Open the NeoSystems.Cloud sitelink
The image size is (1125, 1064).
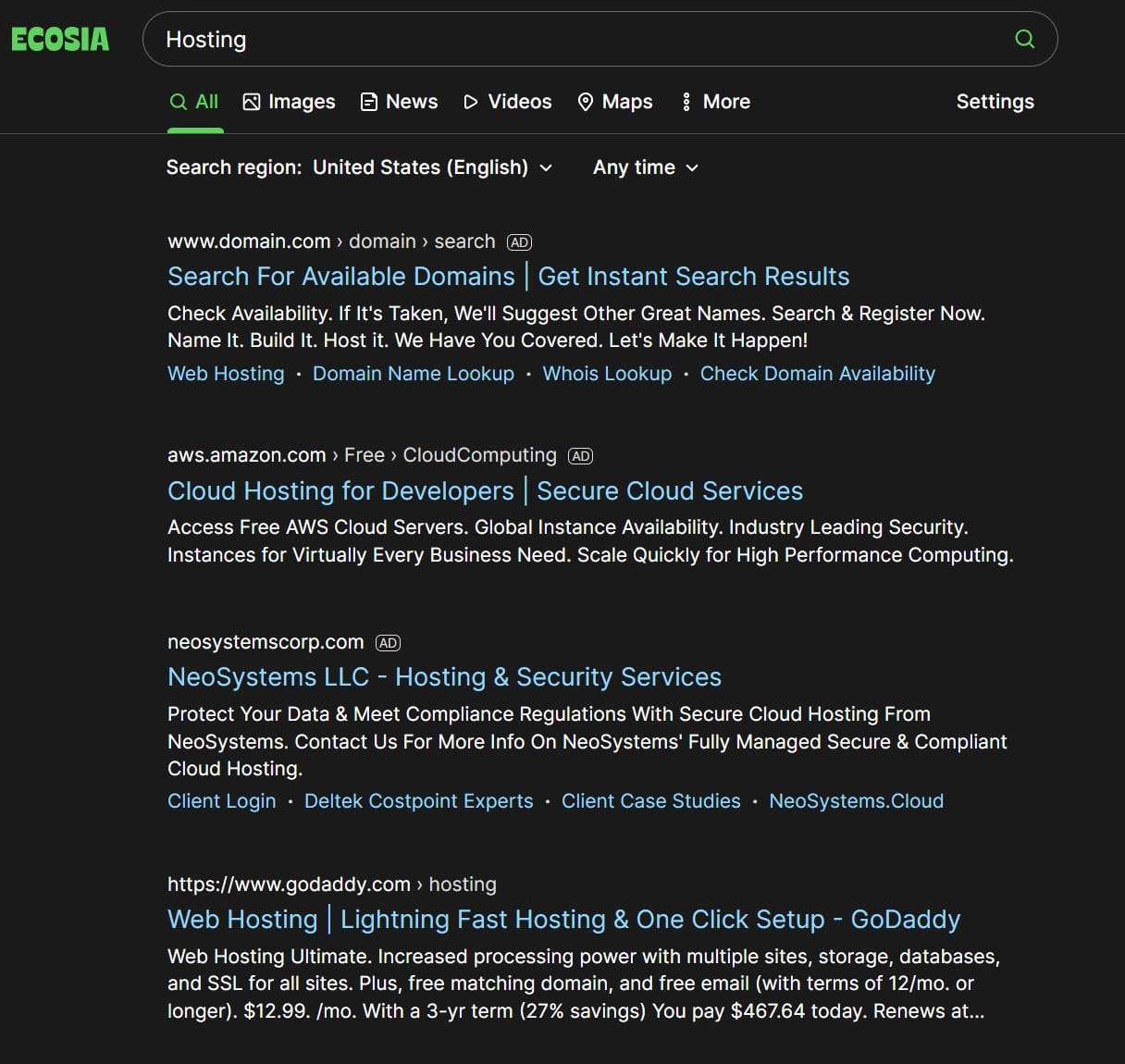[x=856, y=801]
